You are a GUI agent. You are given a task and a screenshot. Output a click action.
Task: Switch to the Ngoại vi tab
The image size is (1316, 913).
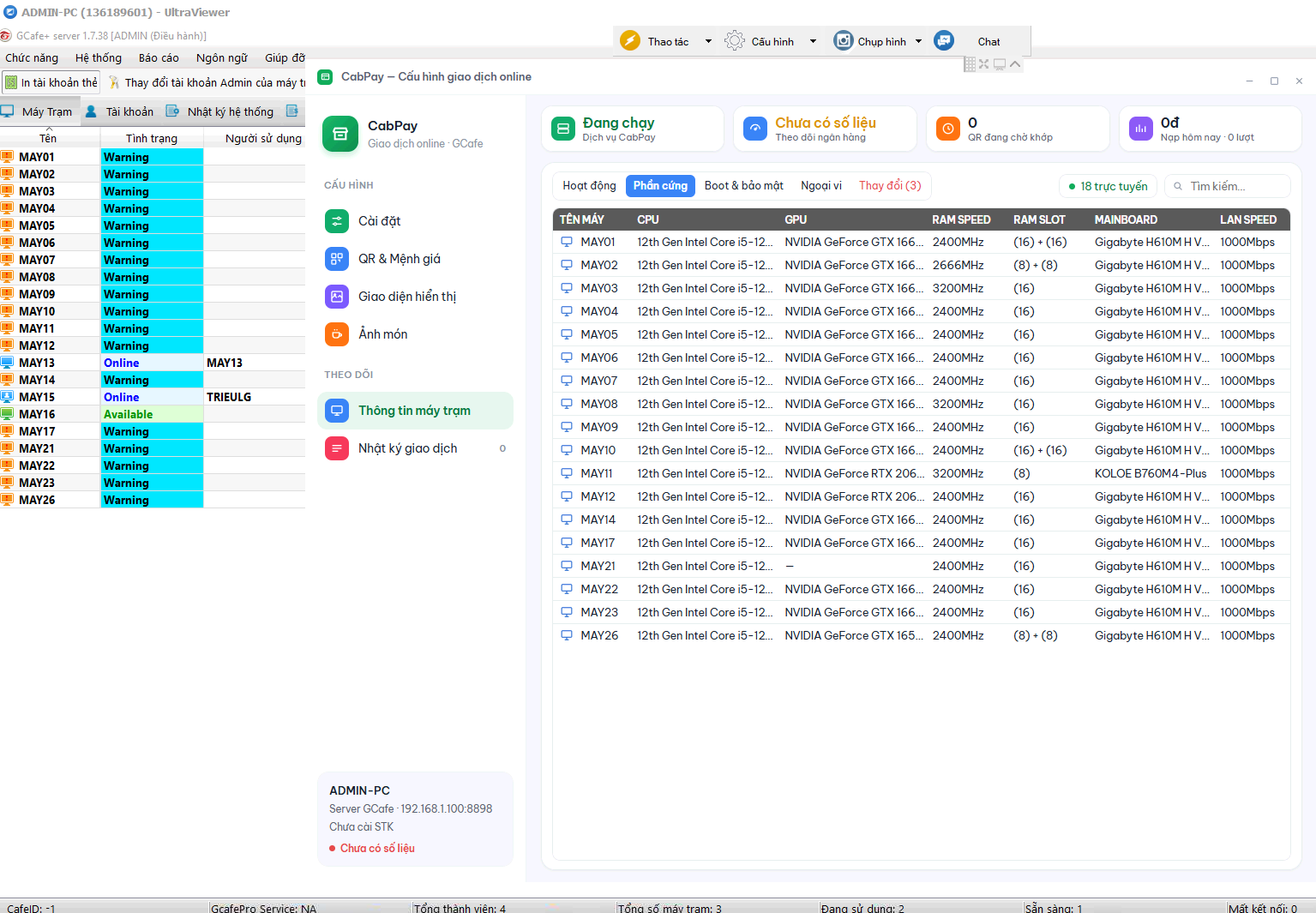[821, 186]
